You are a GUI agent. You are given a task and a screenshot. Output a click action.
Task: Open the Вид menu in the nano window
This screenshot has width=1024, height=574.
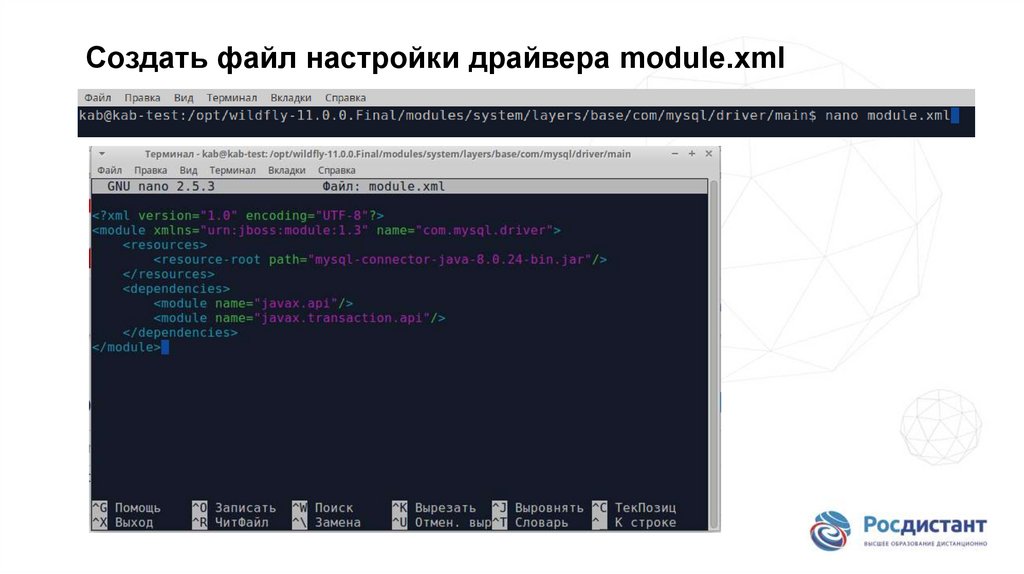(189, 170)
